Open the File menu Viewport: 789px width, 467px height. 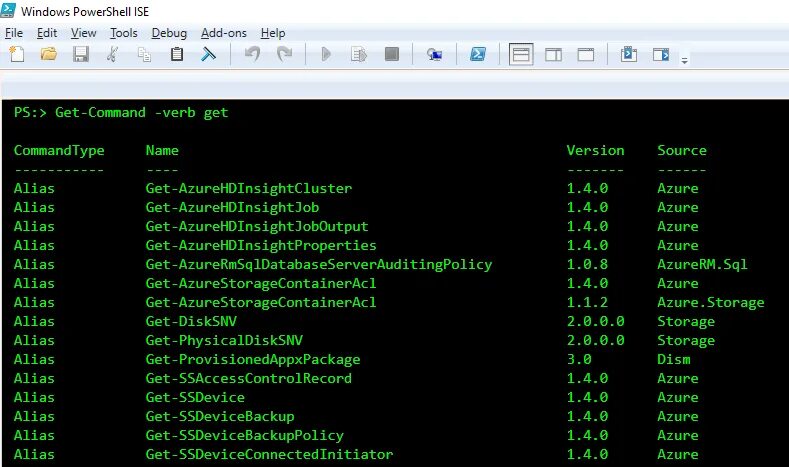pos(14,33)
